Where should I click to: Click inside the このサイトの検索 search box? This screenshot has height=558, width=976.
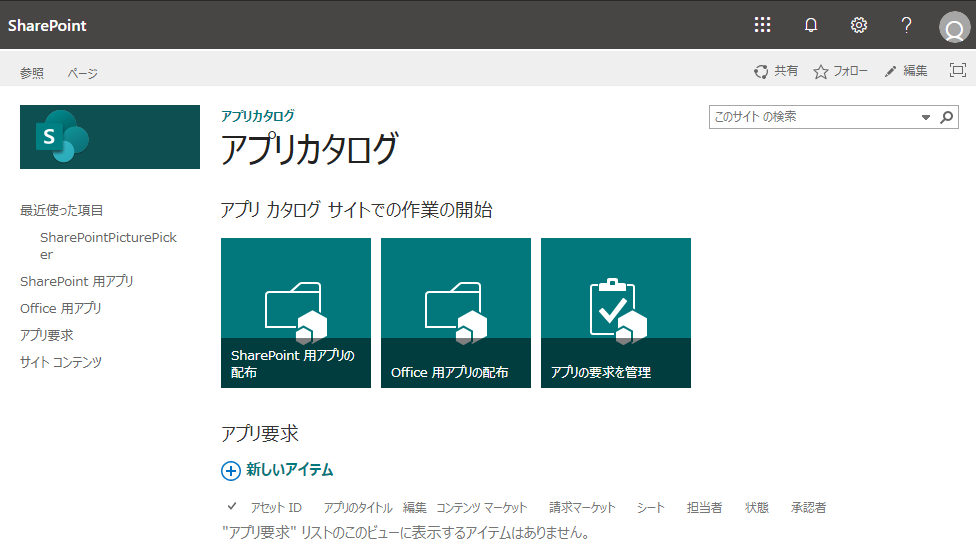coord(810,117)
